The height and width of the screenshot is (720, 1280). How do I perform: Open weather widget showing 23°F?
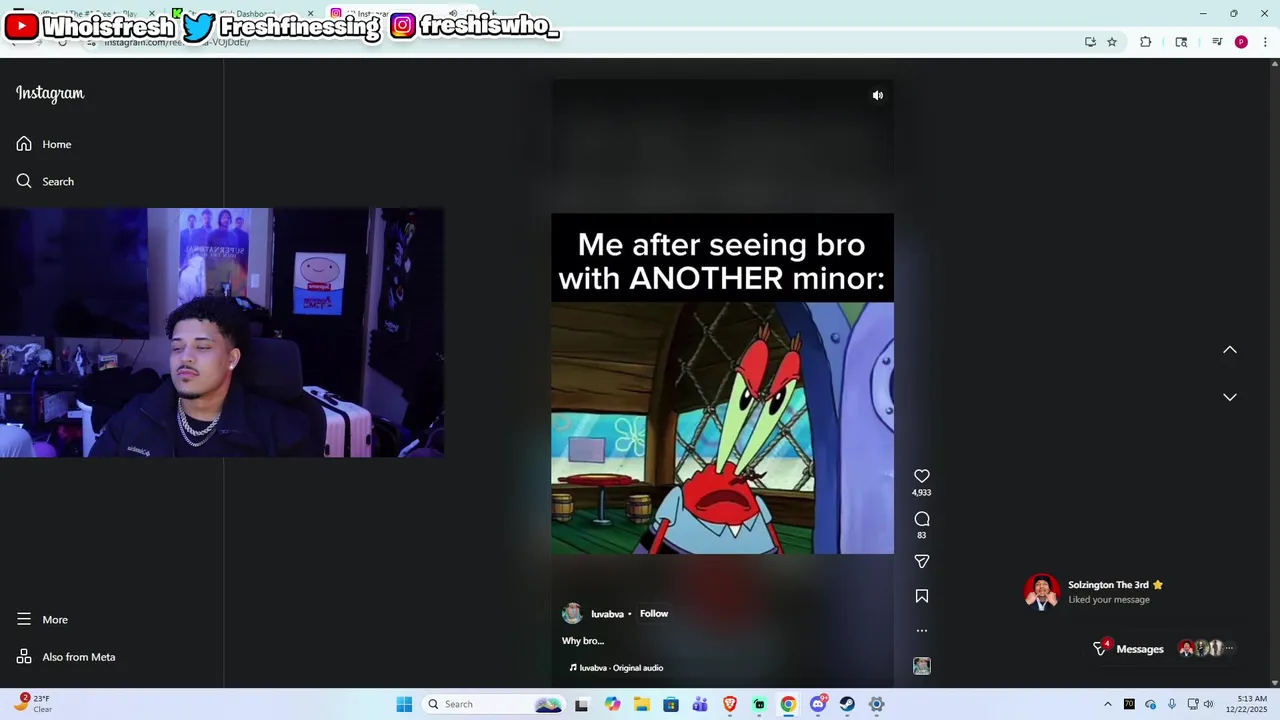tap(33, 704)
